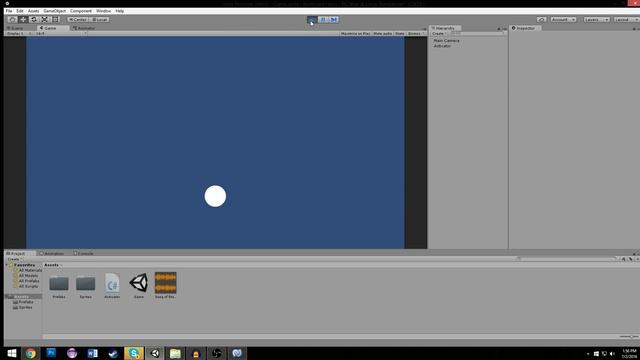Select the Inspector tab
The height and width of the screenshot is (360, 640).
[525, 28]
